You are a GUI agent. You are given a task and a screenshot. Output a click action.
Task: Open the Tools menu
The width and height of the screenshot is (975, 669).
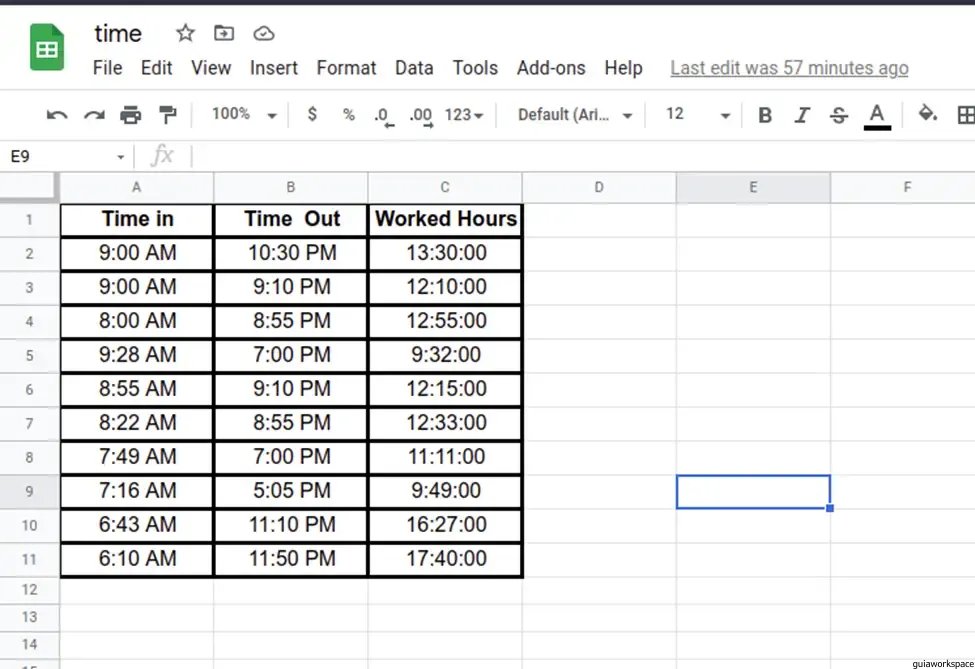pos(475,68)
